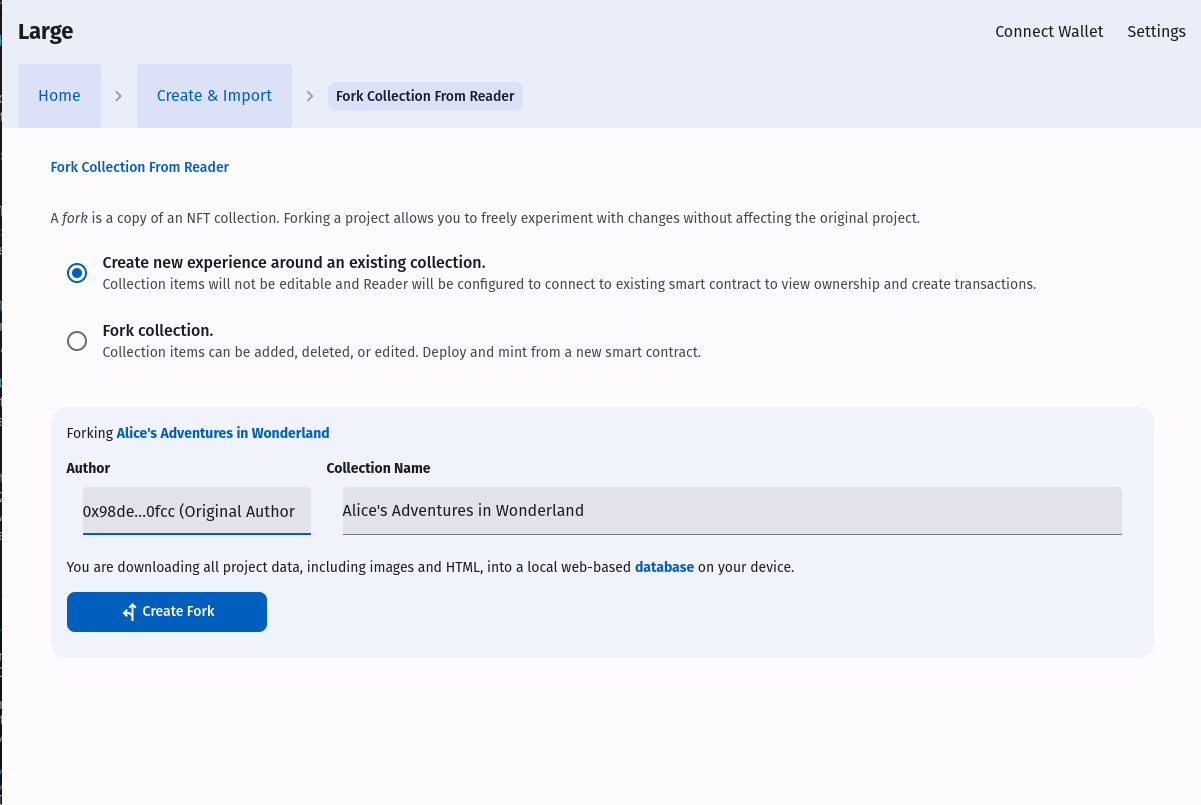Open Connect Wallet
Screen dimensions: 1201x805
coord(1049,32)
